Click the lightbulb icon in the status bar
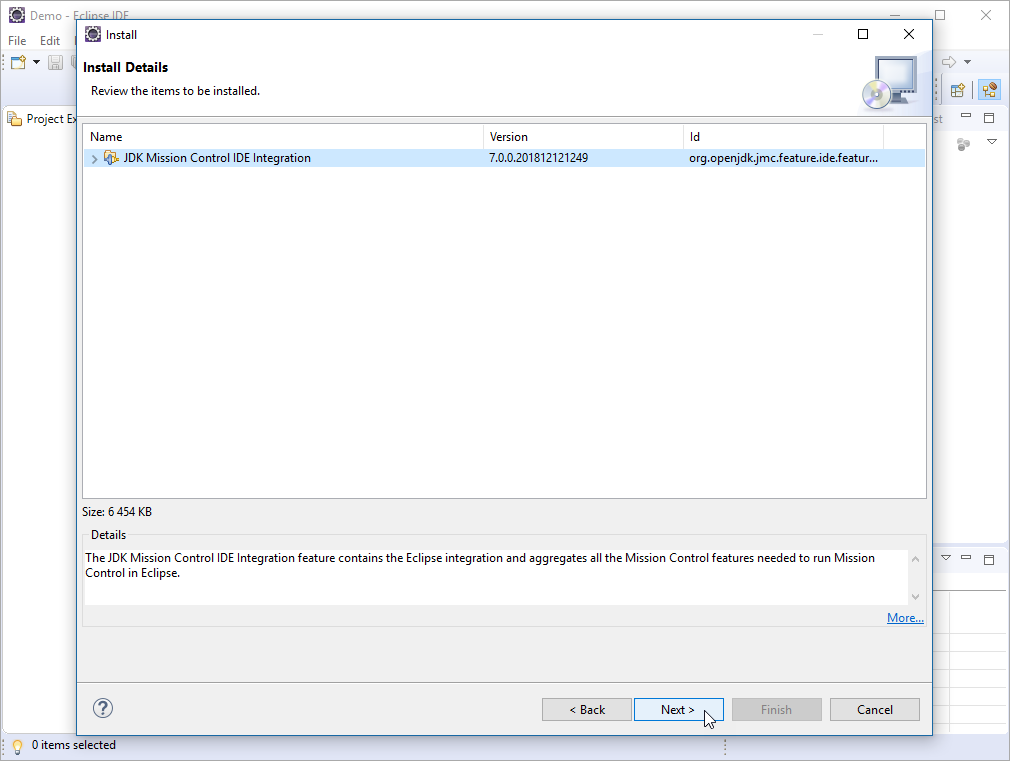1010x761 pixels. tap(17, 746)
